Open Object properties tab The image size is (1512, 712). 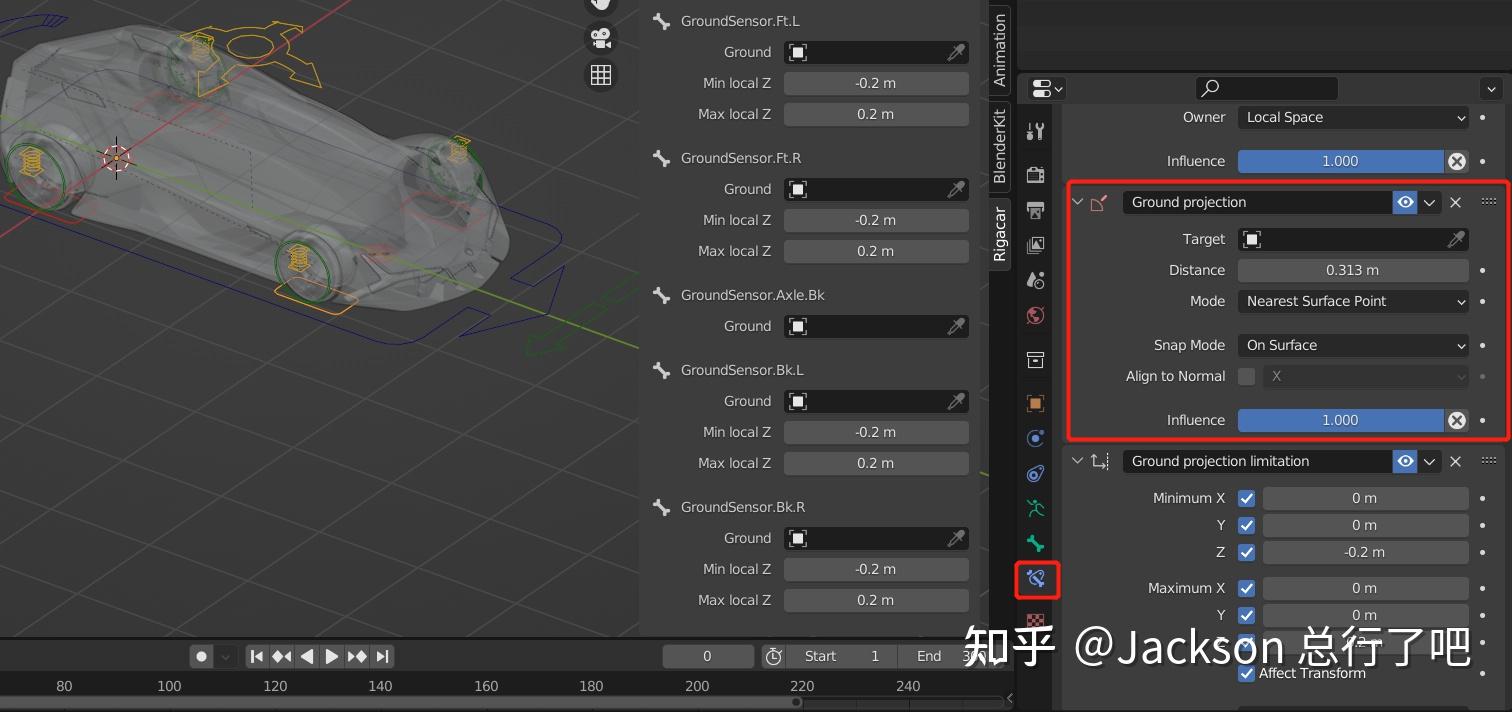[1035, 403]
